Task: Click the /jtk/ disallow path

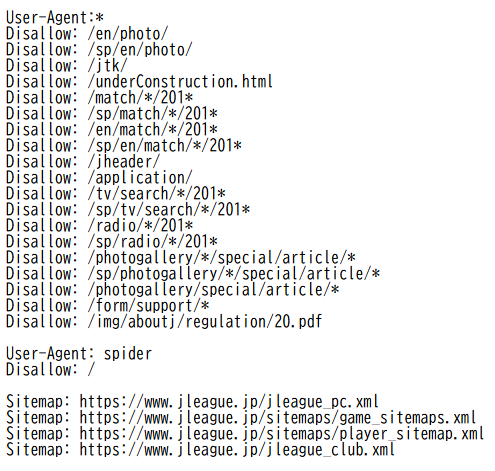Action: [x=107, y=66]
